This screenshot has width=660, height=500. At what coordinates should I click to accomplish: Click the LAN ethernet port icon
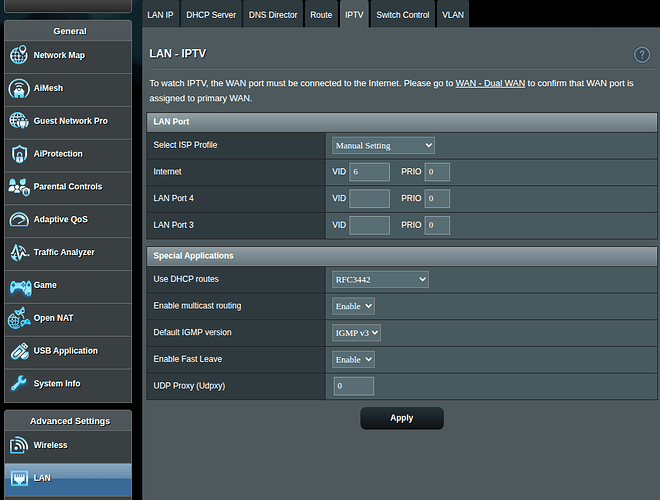click(x=19, y=478)
